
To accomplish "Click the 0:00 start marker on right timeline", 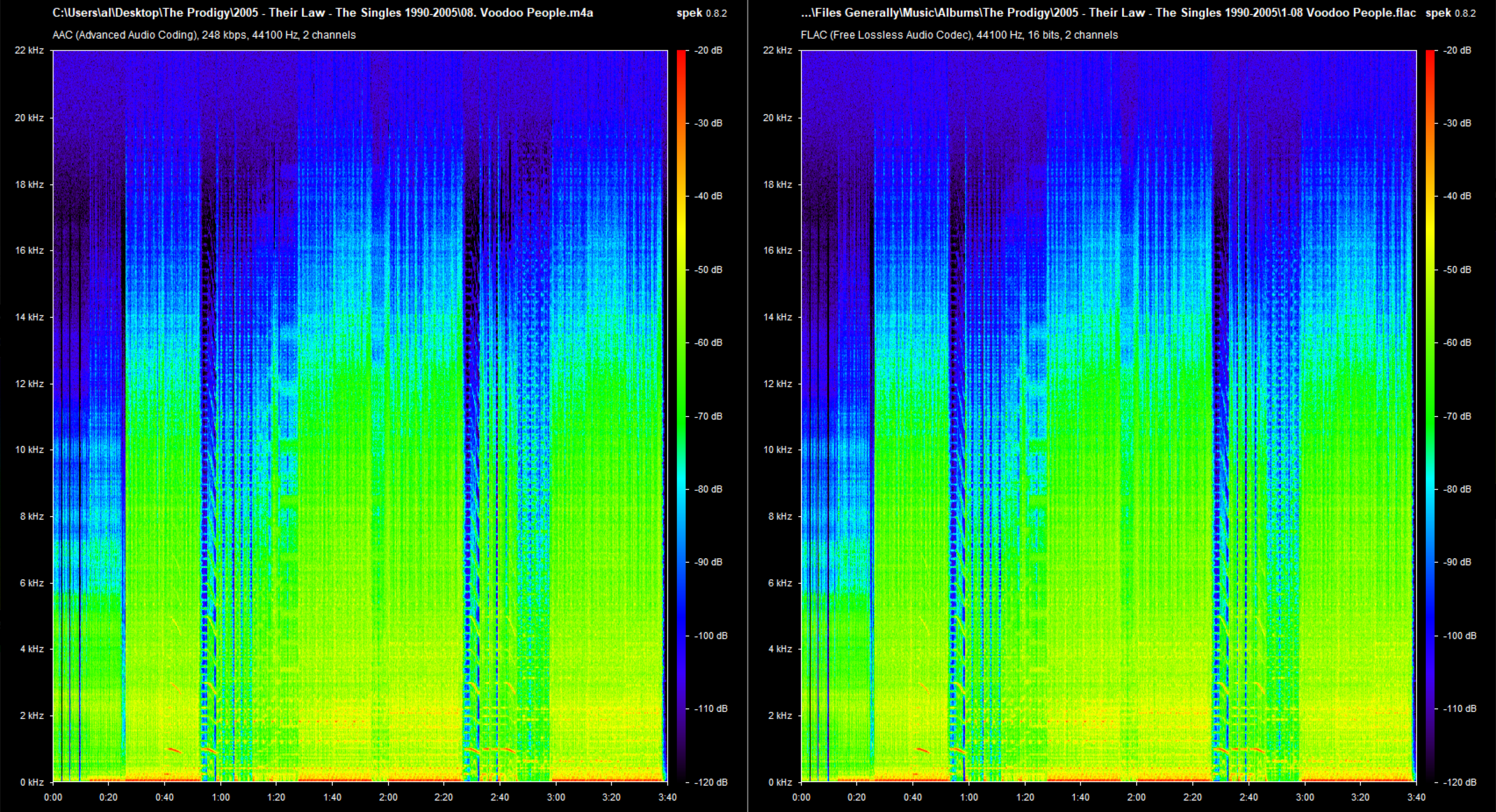I will tap(801, 797).
